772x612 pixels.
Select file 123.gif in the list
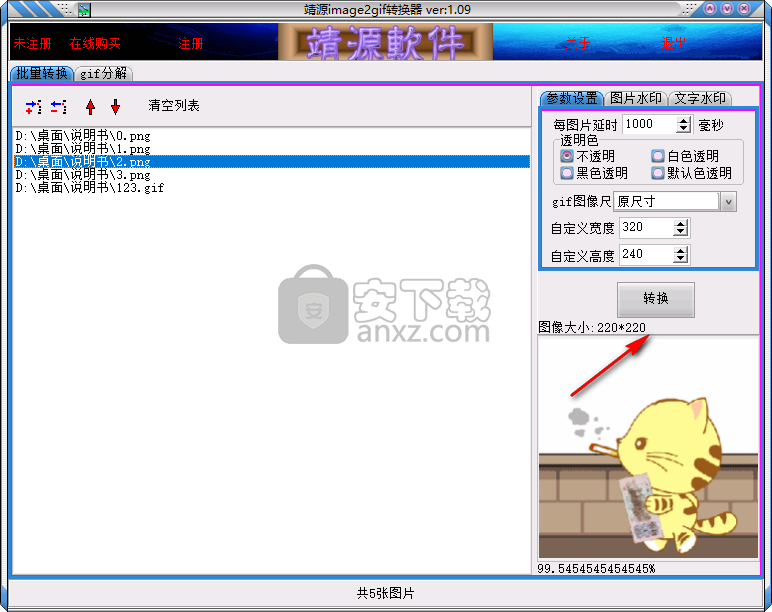click(90, 188)
